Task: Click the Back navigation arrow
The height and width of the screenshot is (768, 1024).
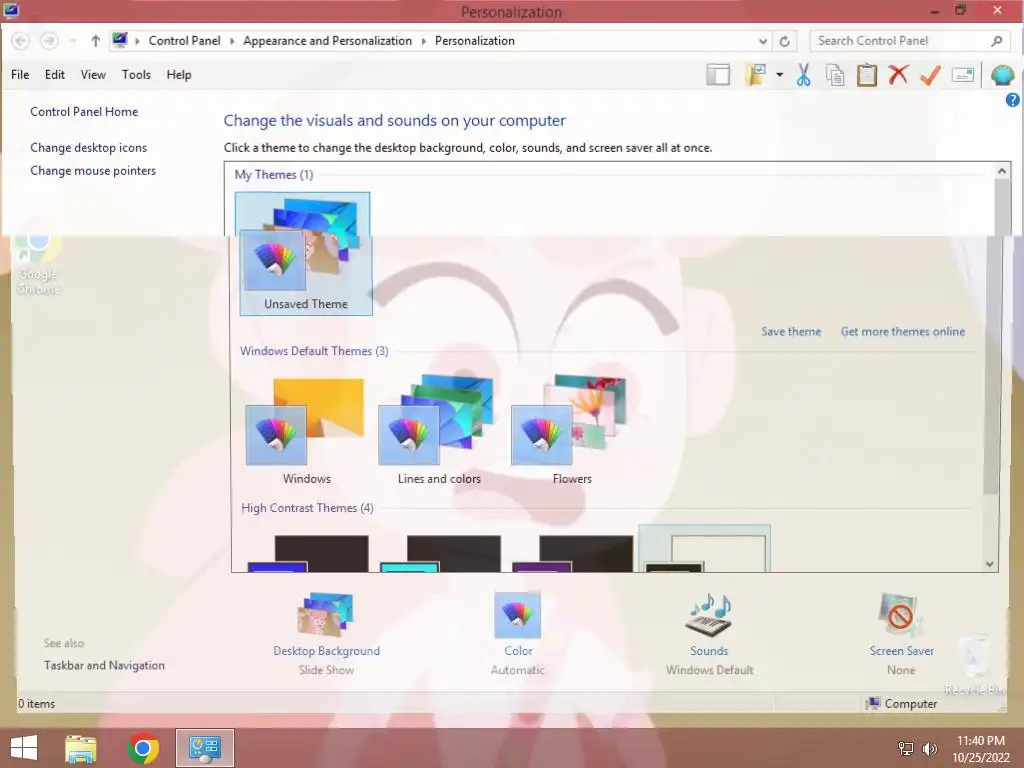Action: [x=21, y=40]
